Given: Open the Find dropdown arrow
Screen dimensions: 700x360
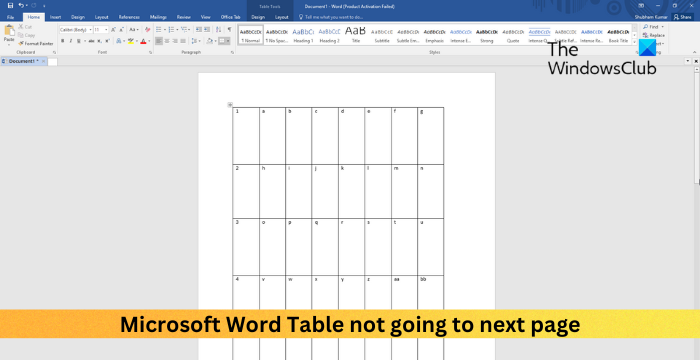Looking at the screenshot, I should click(x=662, y=27).
